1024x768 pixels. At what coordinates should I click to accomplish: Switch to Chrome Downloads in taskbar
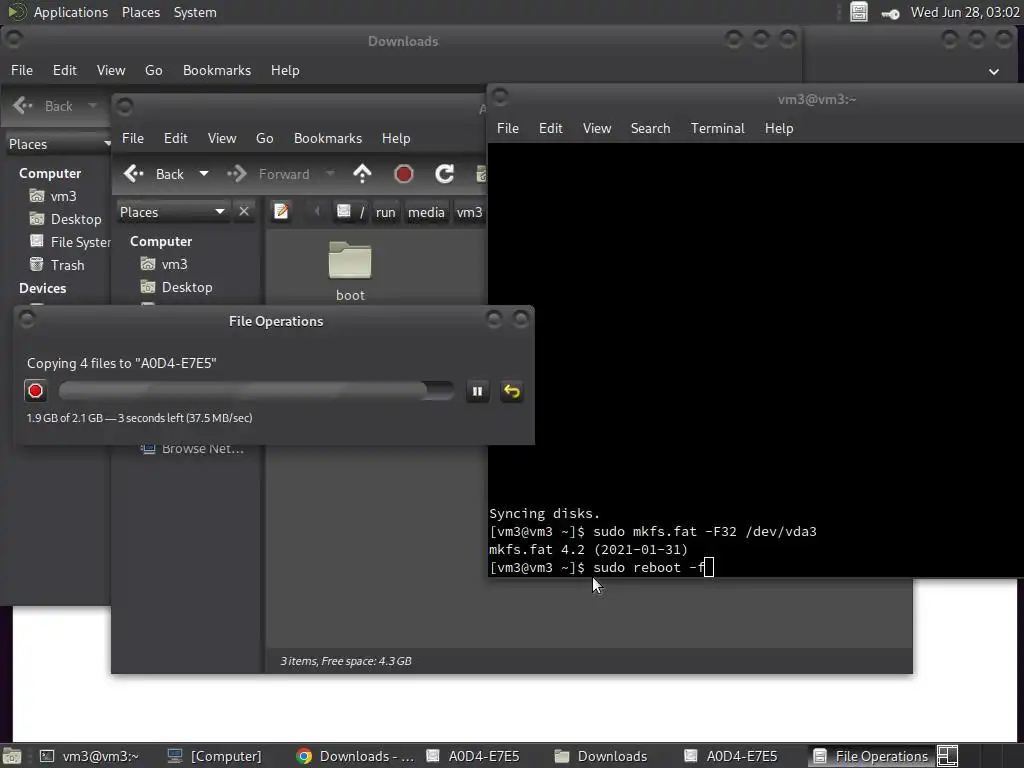pos(355,756)
